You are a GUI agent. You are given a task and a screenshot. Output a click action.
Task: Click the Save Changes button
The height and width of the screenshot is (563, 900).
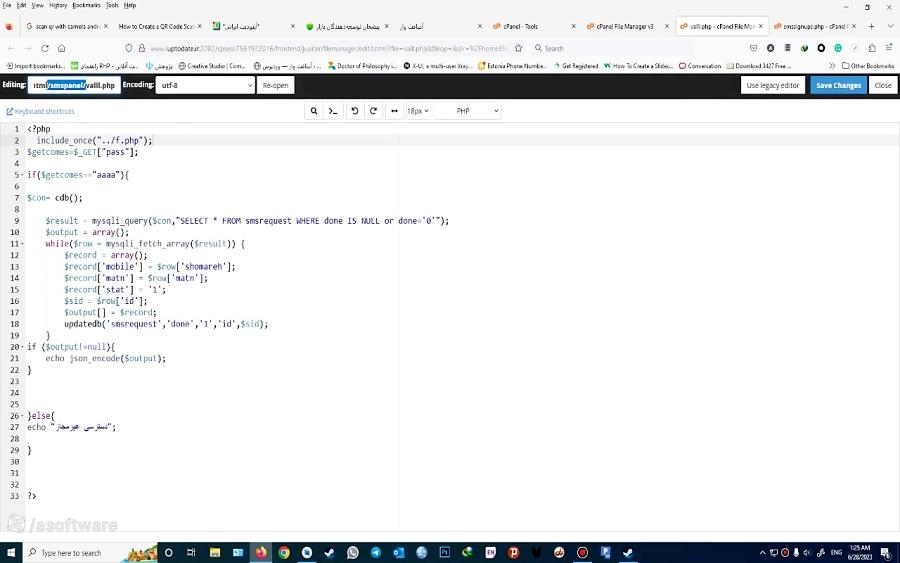(x=839, y=85)
